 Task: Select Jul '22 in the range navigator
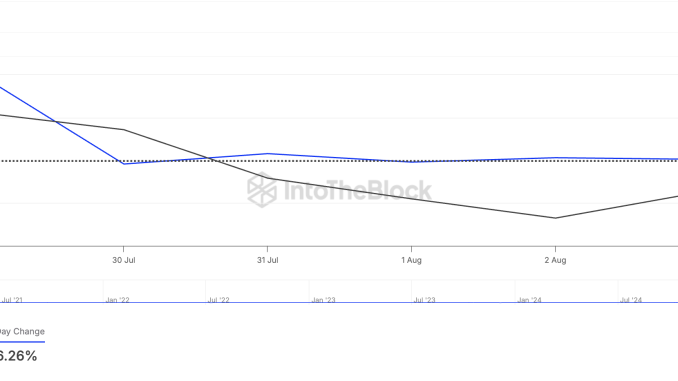pyautogui.click(x=218, y=300)
